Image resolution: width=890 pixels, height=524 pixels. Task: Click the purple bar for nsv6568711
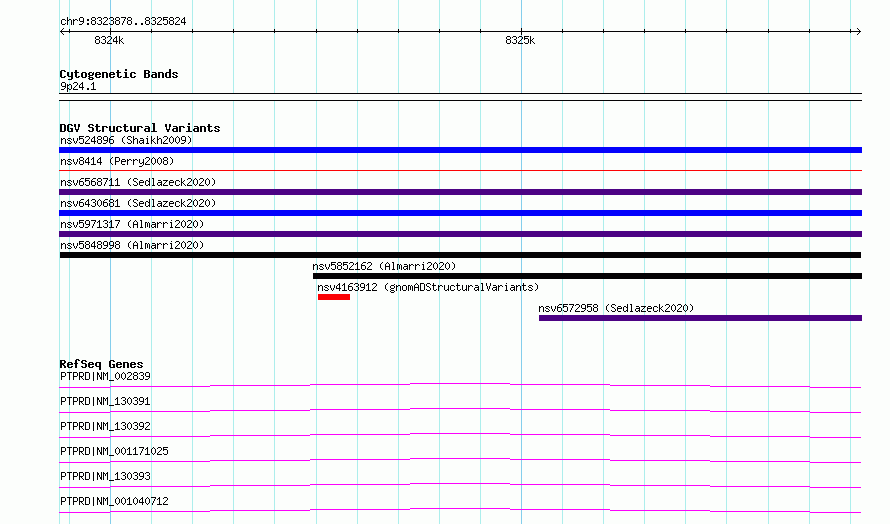[460, 192]
